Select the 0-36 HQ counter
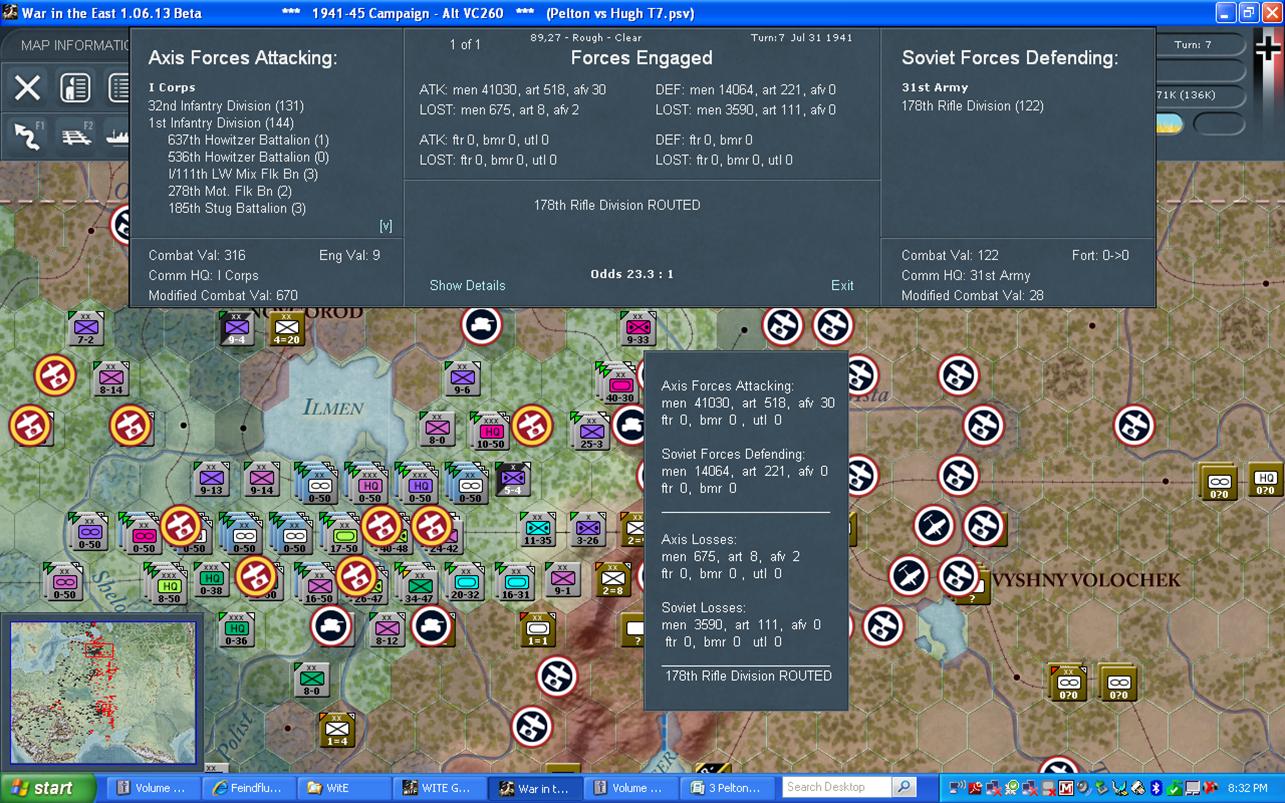1285x803 pixels. 236,629
